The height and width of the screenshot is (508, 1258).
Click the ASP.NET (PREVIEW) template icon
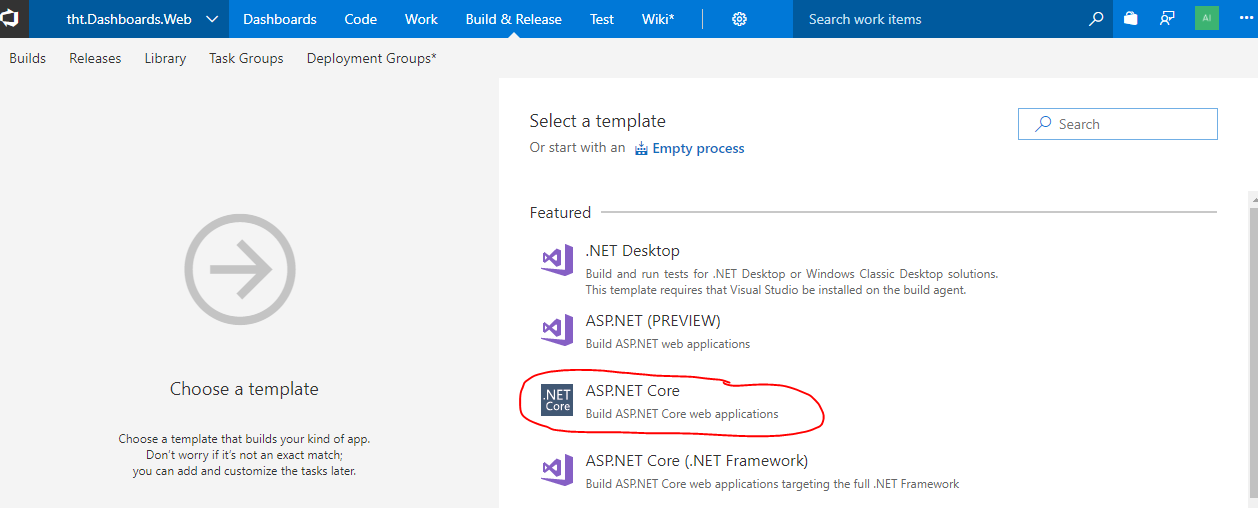[x=557, y=330]
